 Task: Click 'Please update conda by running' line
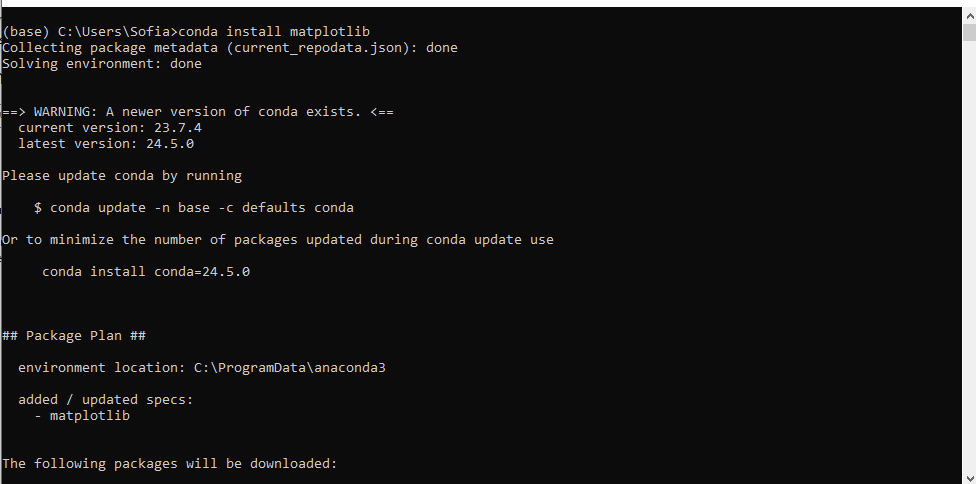click(122, 176)
